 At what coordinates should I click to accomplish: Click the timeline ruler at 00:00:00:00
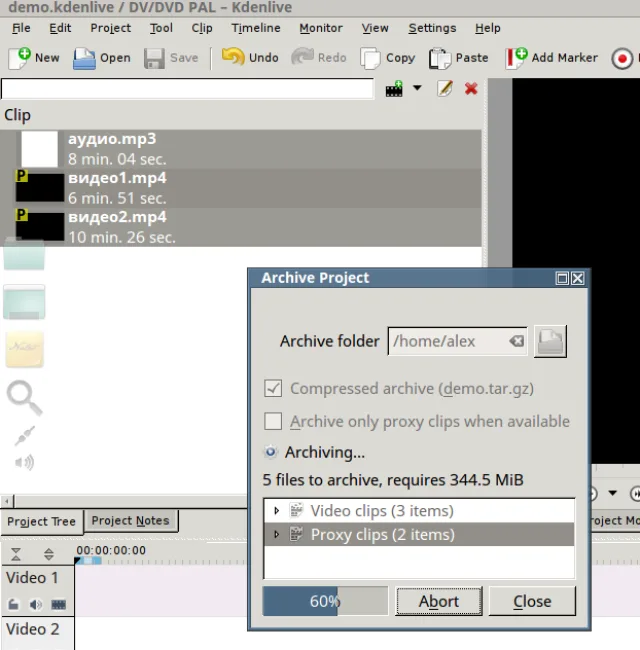coord(111,550)
